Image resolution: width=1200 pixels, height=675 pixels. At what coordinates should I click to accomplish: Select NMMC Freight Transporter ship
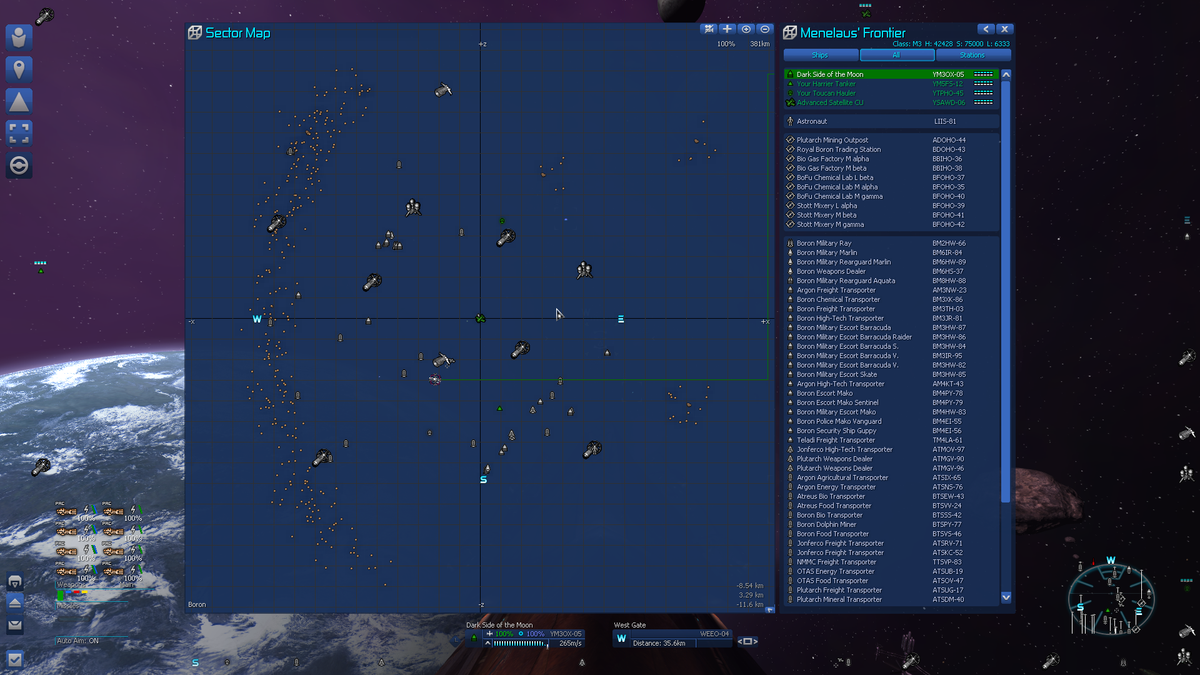[x=892, y=562]
